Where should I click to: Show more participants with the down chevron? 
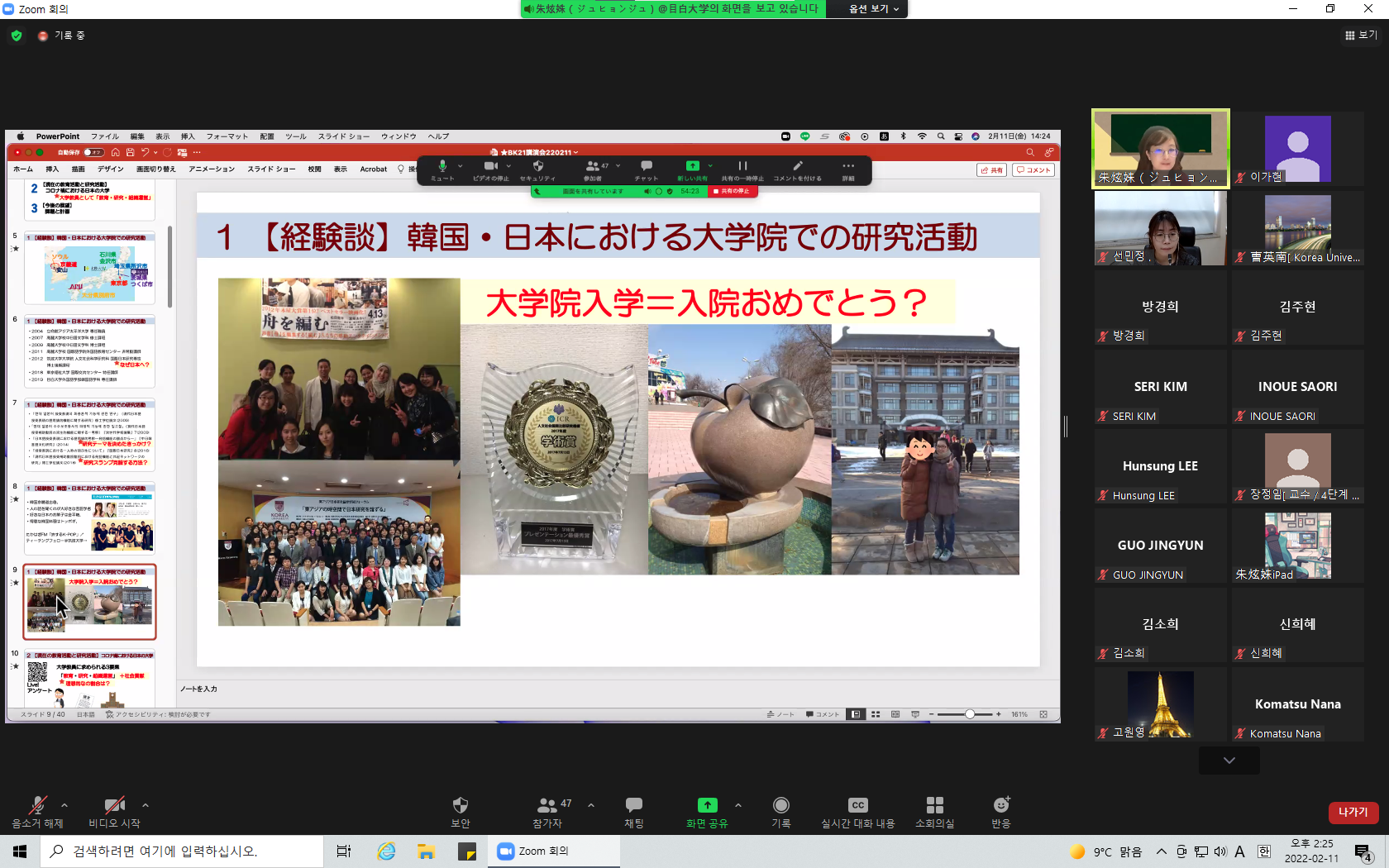pyautogui.click(x=1229, y=761)
